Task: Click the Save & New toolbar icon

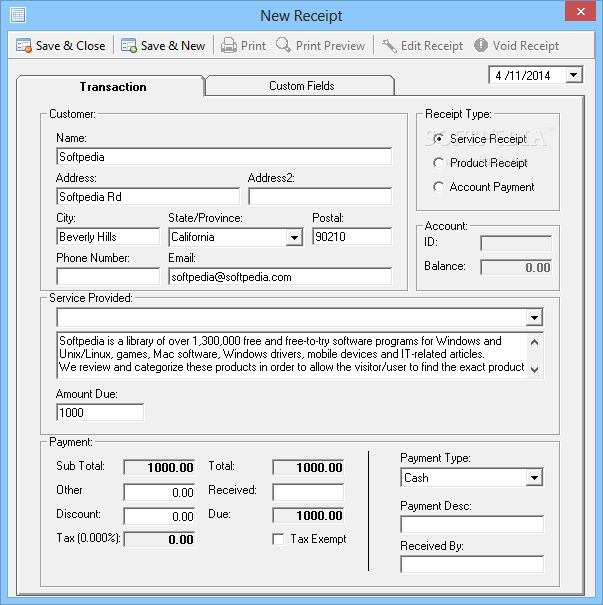Action: [x=129, y=46]
